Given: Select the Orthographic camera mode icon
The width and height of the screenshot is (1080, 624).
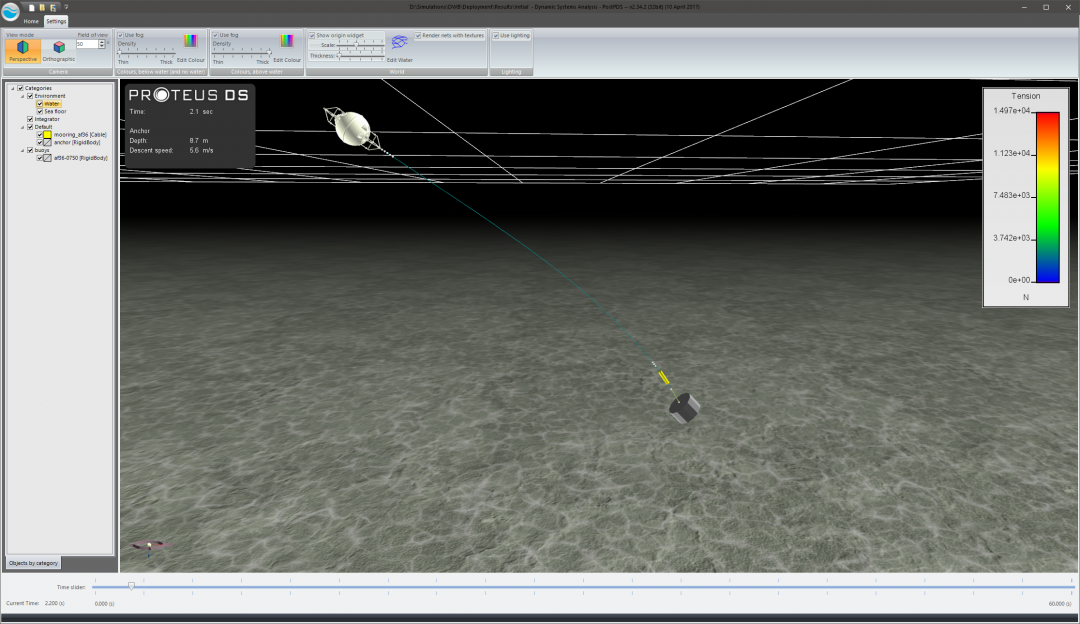Looking at the screenshot, I should [x=58, y=45].
